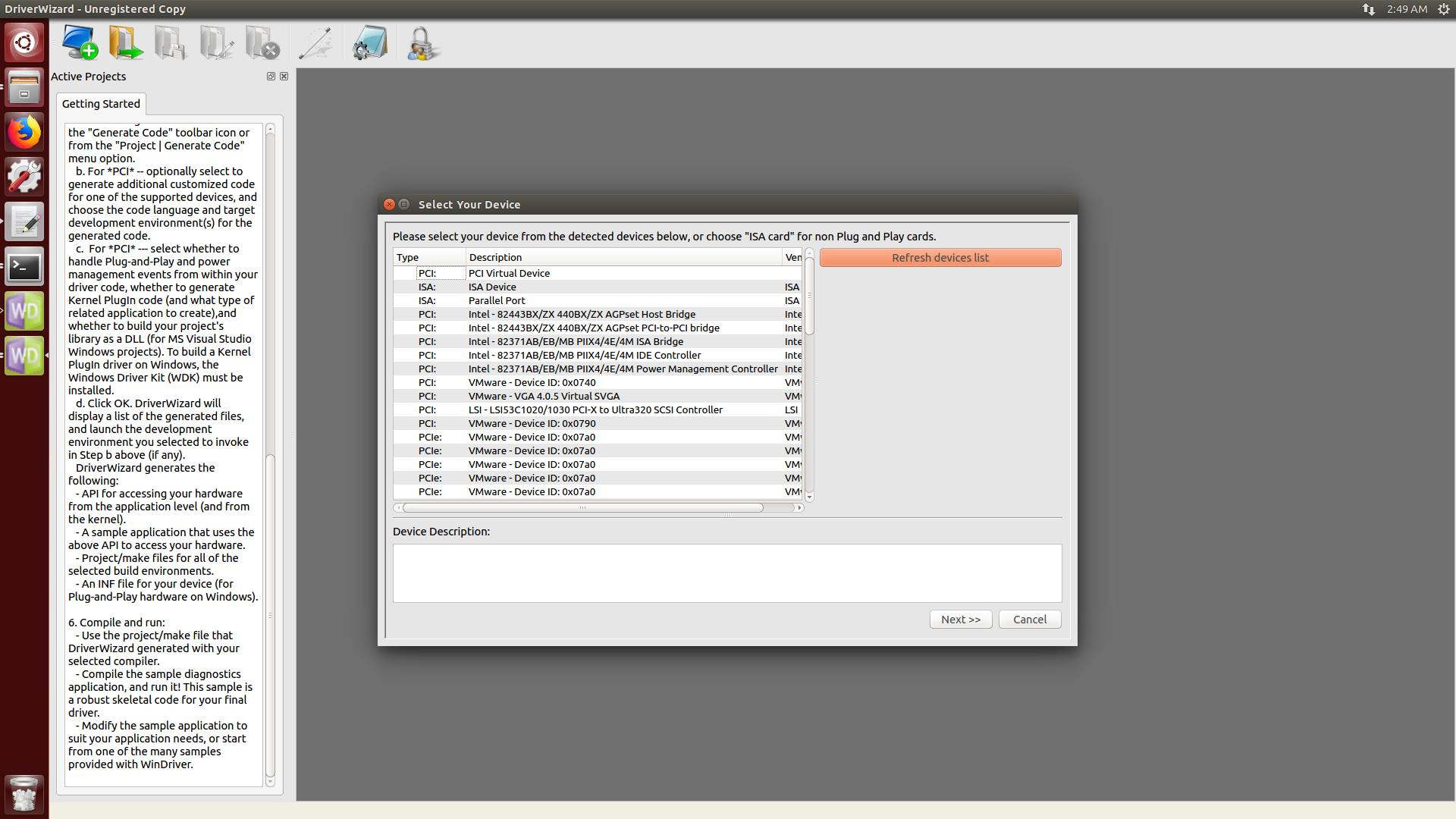Create a new project
The image size is (1456, 819).
tap(78, 43)
